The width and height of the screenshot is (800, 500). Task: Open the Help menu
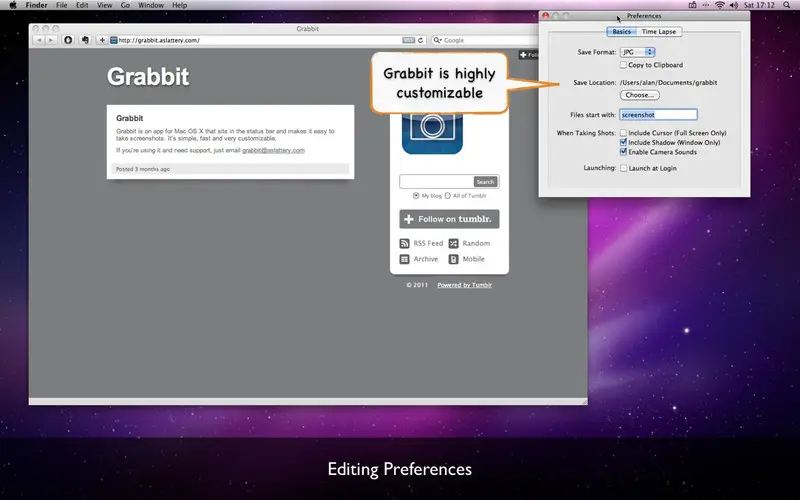point(180,5)
